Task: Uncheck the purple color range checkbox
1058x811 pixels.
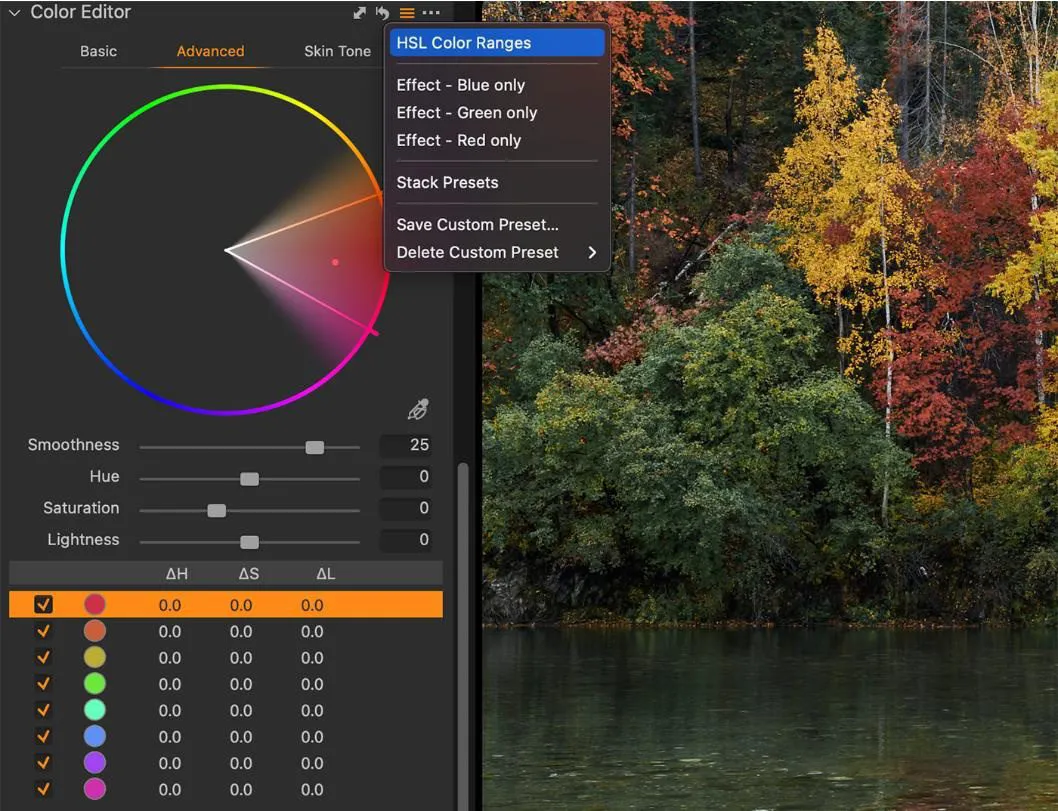Action: click(x=43, y=763)
